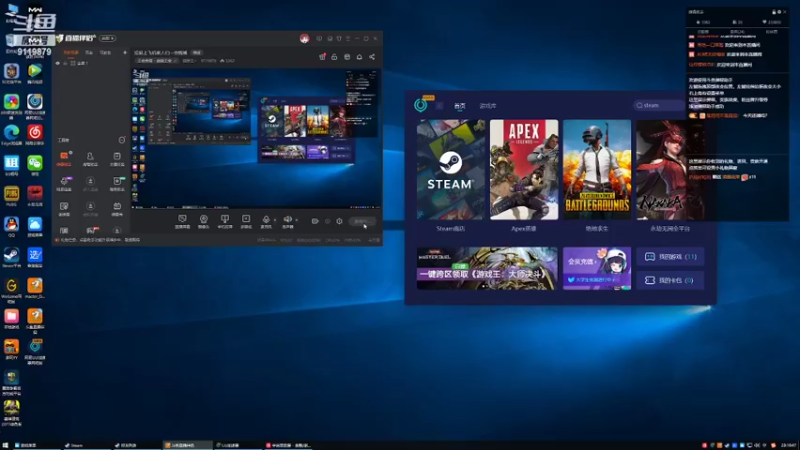Screen dimensions: 800x450
Task: Select the STEAM game card
Action: coord(451,169)
